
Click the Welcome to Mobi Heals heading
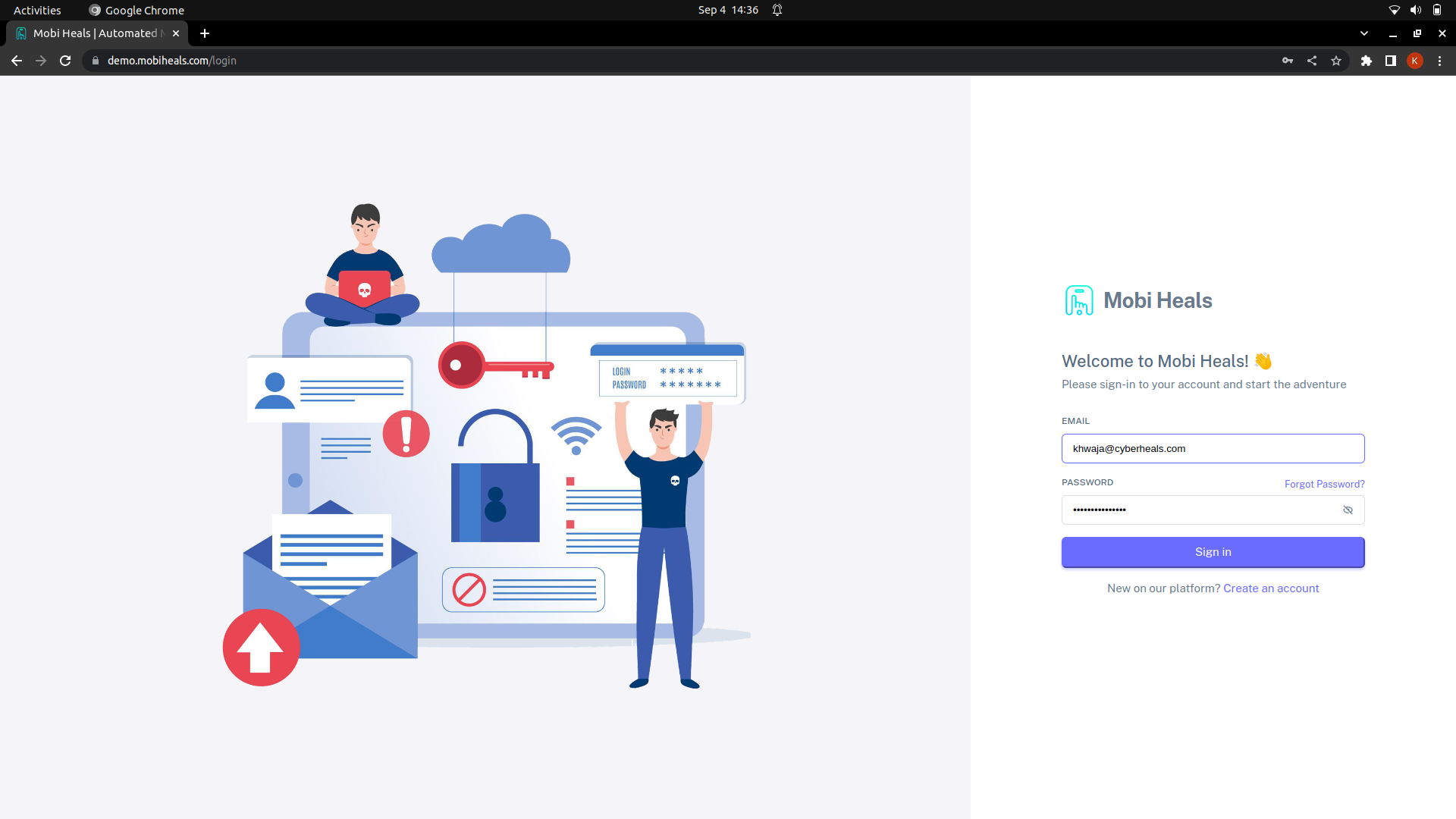click(x=1167, y=362)
